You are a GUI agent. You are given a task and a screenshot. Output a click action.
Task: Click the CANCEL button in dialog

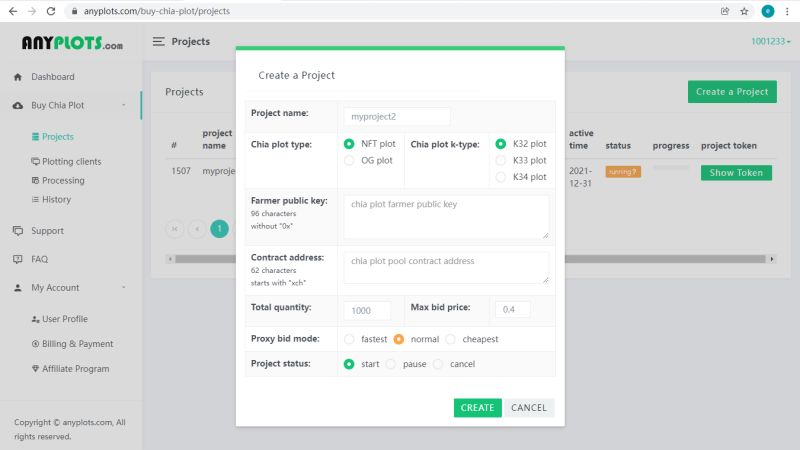pyautogui.click(x=529, y=408)
